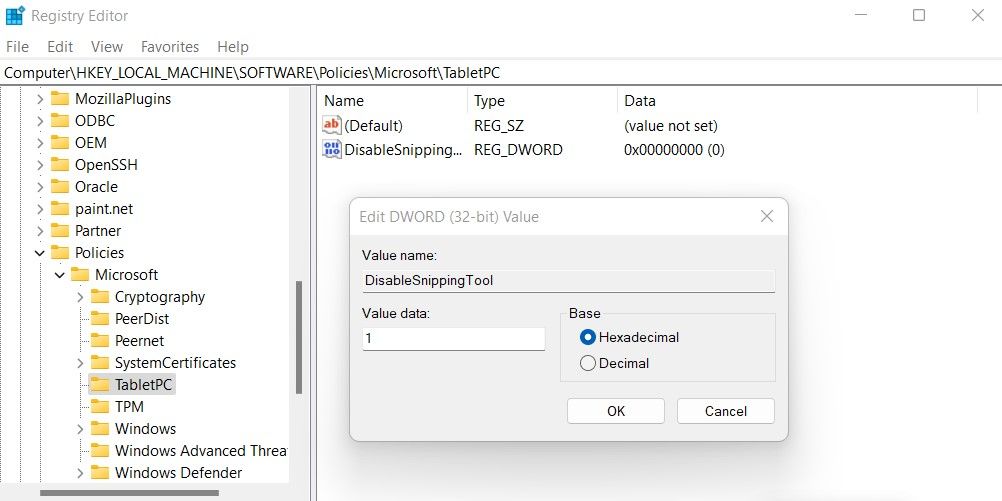
Task: Select the Decimal base option
Action: coord(588,364)
